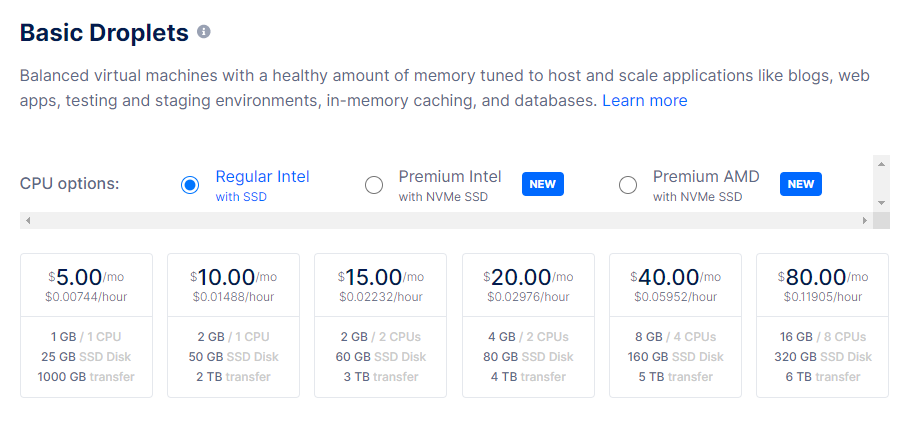
Task: Click the up arrow of vertical scrollbar
Action: (x=881, y=164)
